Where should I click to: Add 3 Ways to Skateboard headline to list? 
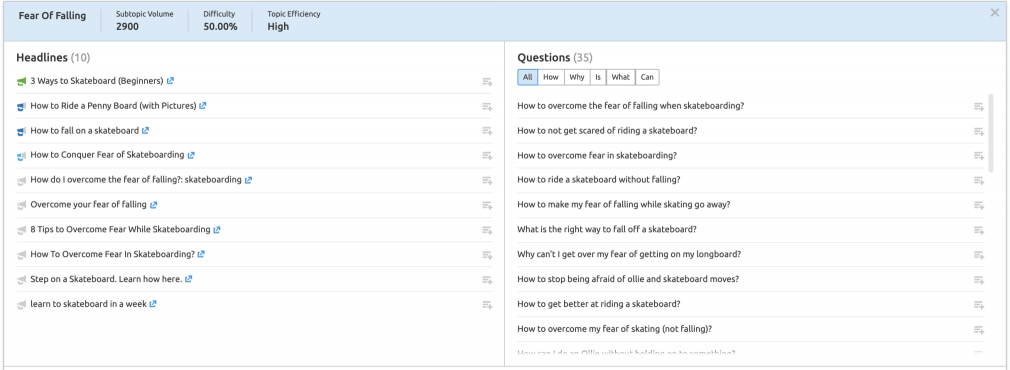click(x=488, y=82)
